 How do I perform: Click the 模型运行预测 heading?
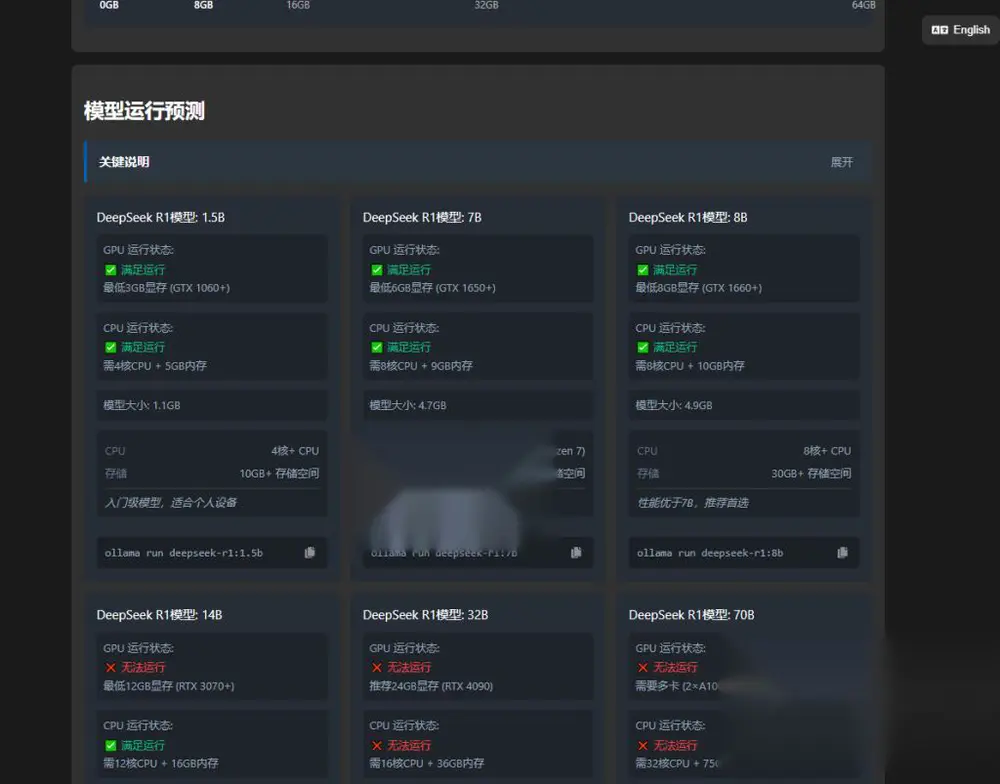click(144, 111)
